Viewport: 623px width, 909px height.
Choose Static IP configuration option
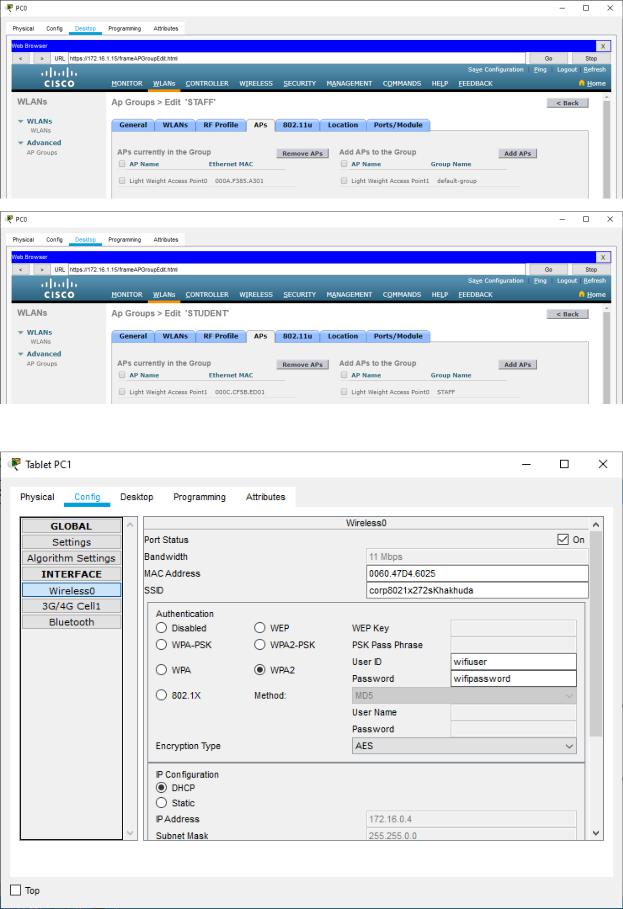pos(161,803)
